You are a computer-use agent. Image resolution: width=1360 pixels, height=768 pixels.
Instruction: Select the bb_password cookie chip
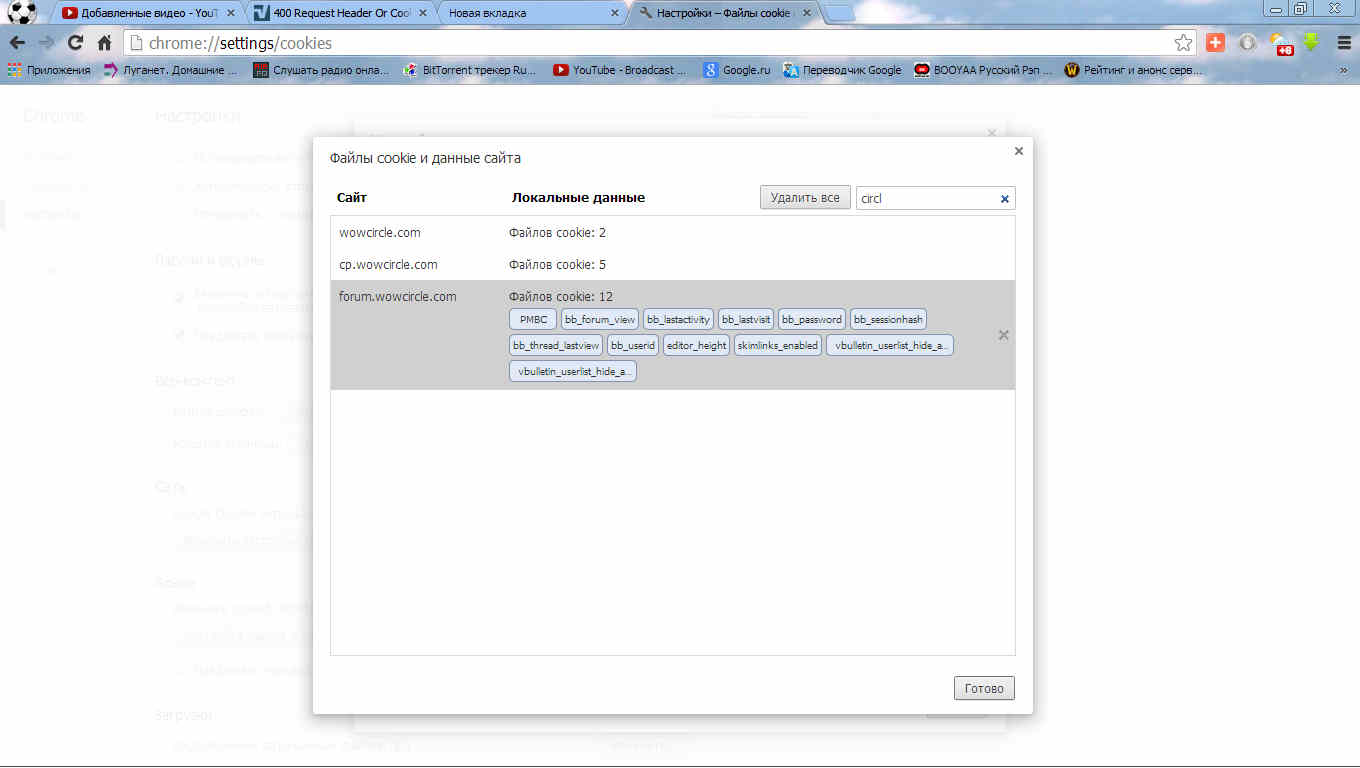811,320
